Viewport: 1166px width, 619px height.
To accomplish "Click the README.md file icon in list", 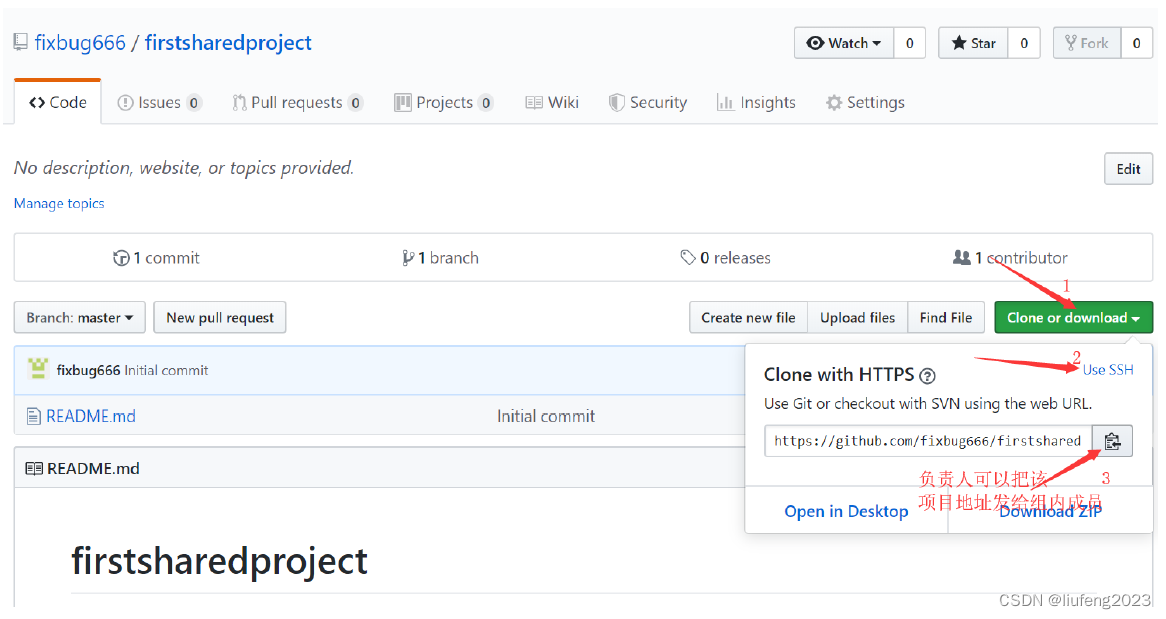I will (x=33, y=417).
